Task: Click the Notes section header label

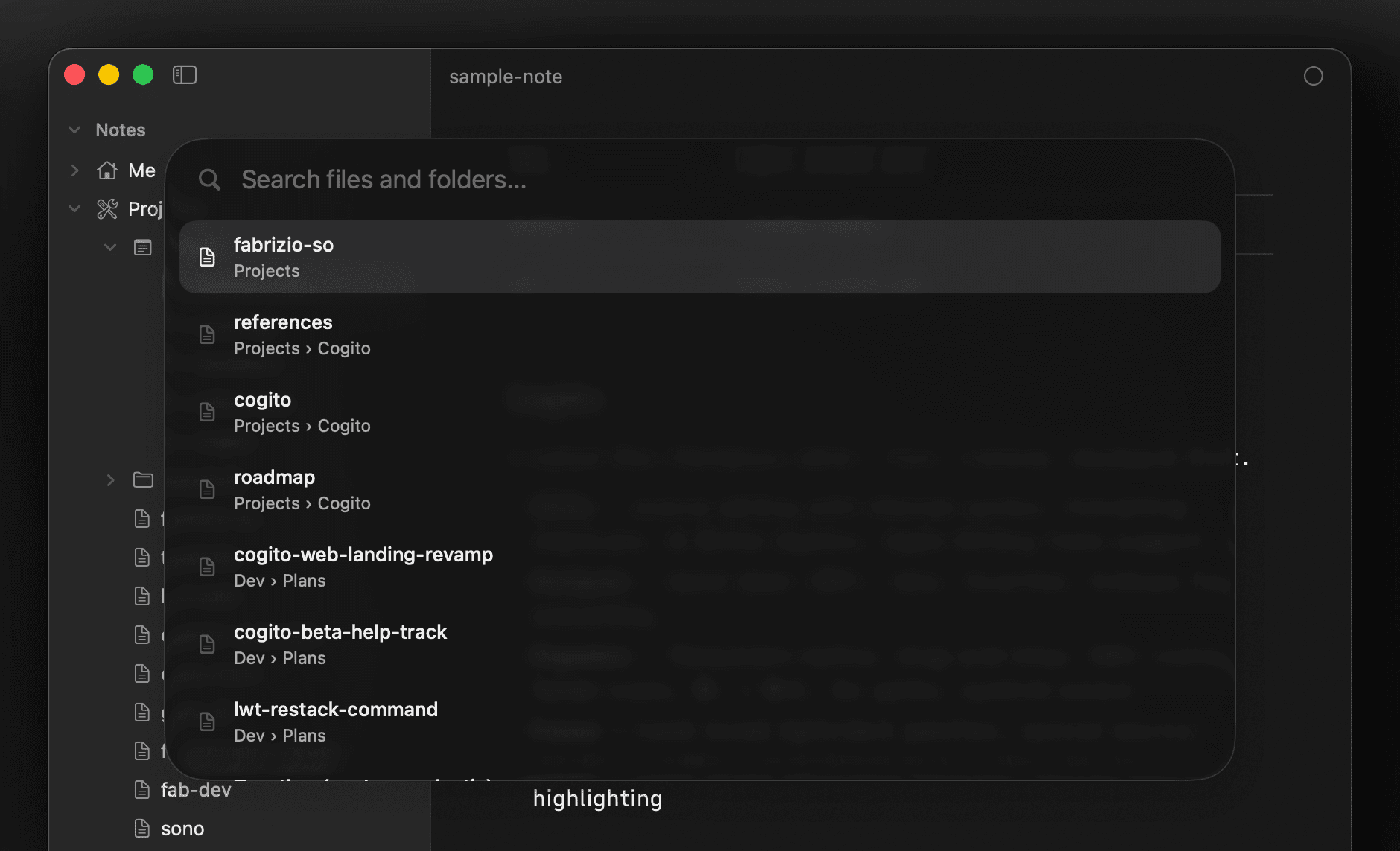Action: [x=121, y=130]
